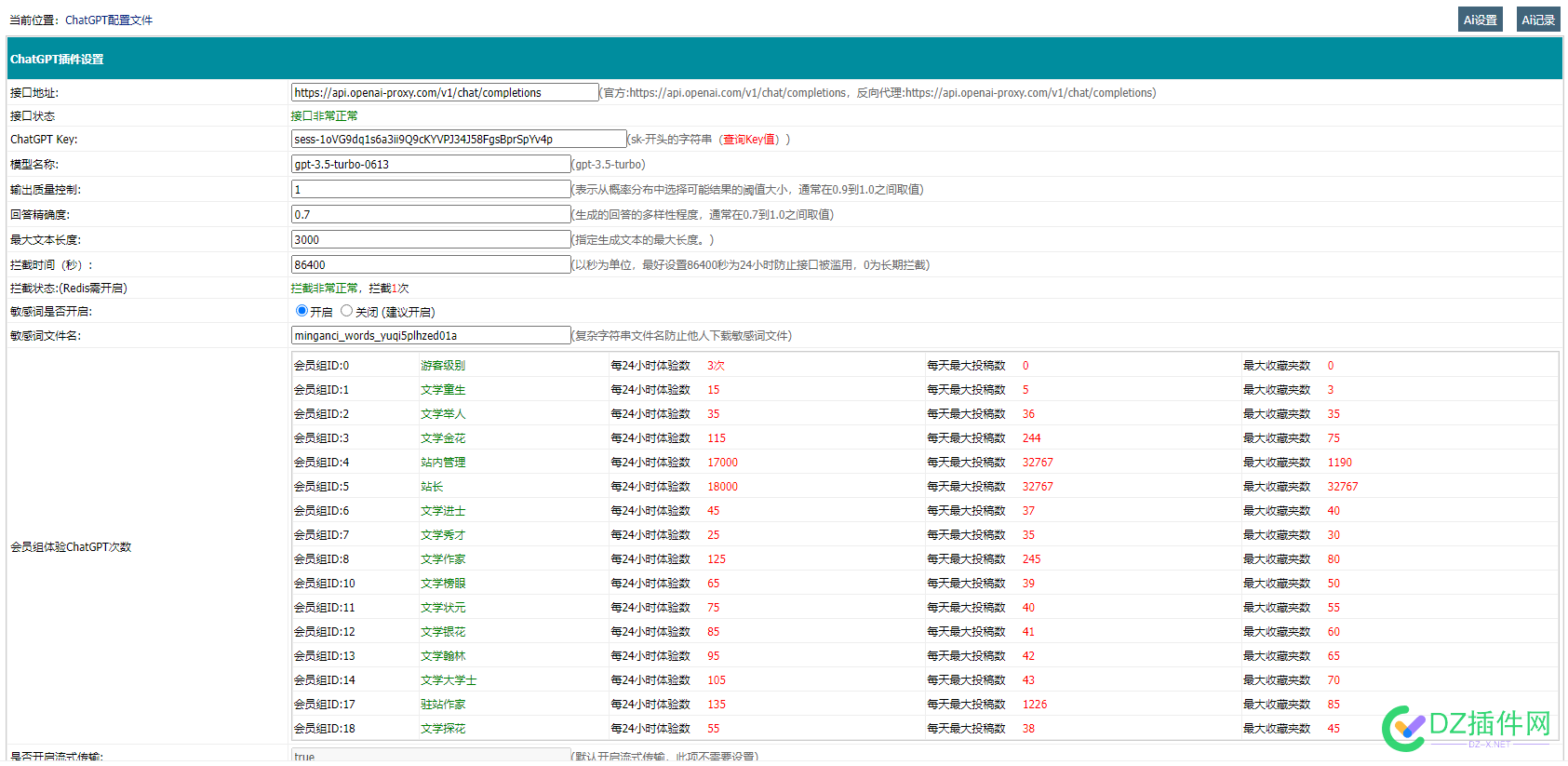Click the 245 max submissions value

1032,559
